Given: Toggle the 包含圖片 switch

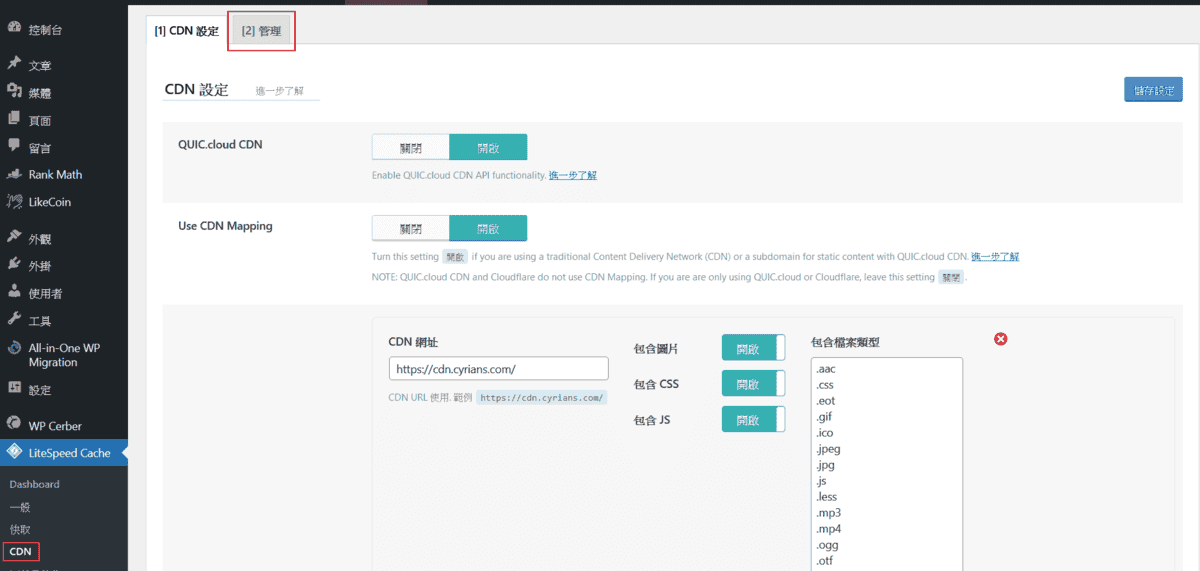Looking at the screenshot, I should (753, 349).
